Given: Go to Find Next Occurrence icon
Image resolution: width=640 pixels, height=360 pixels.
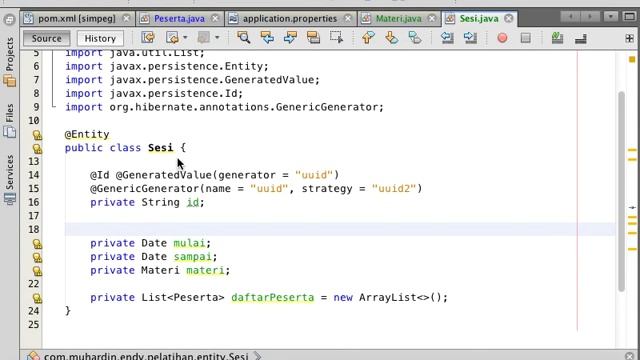Looking at the screenshot, I should (290, 38).
